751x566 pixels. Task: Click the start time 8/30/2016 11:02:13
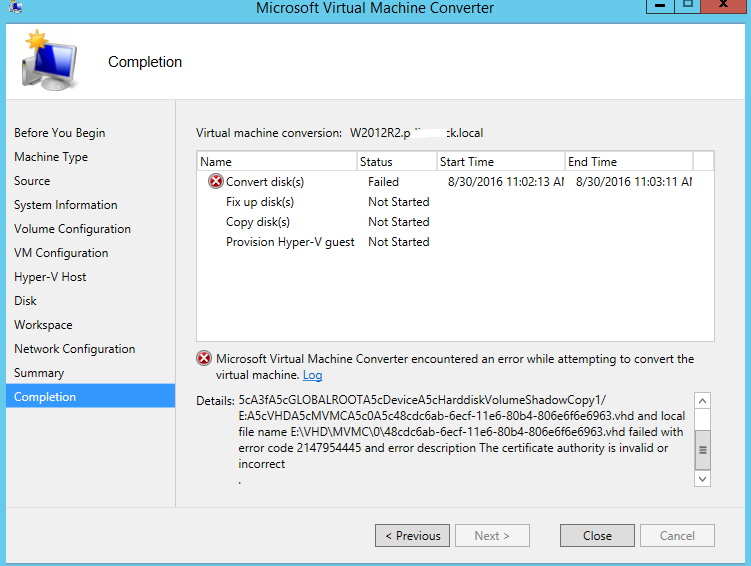coord(506,181)
